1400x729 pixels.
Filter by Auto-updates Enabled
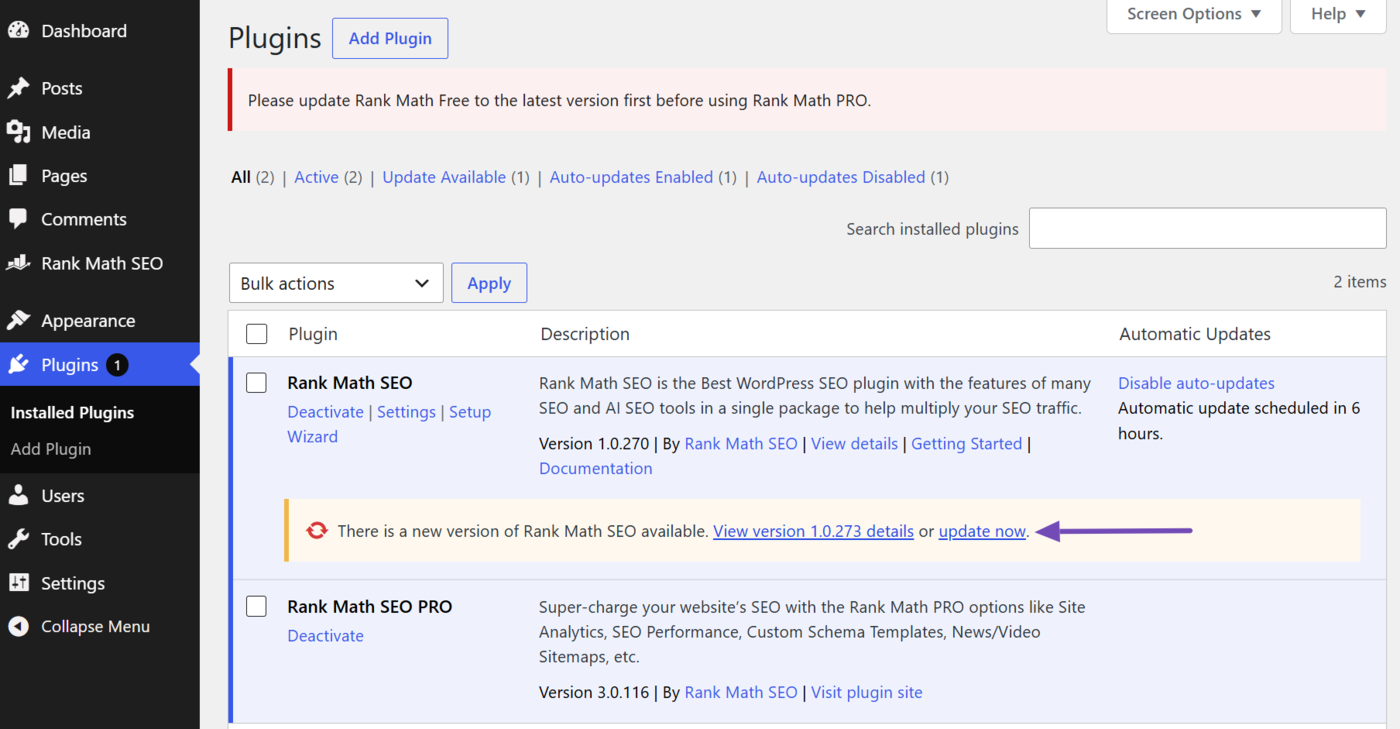click(631, 177)
